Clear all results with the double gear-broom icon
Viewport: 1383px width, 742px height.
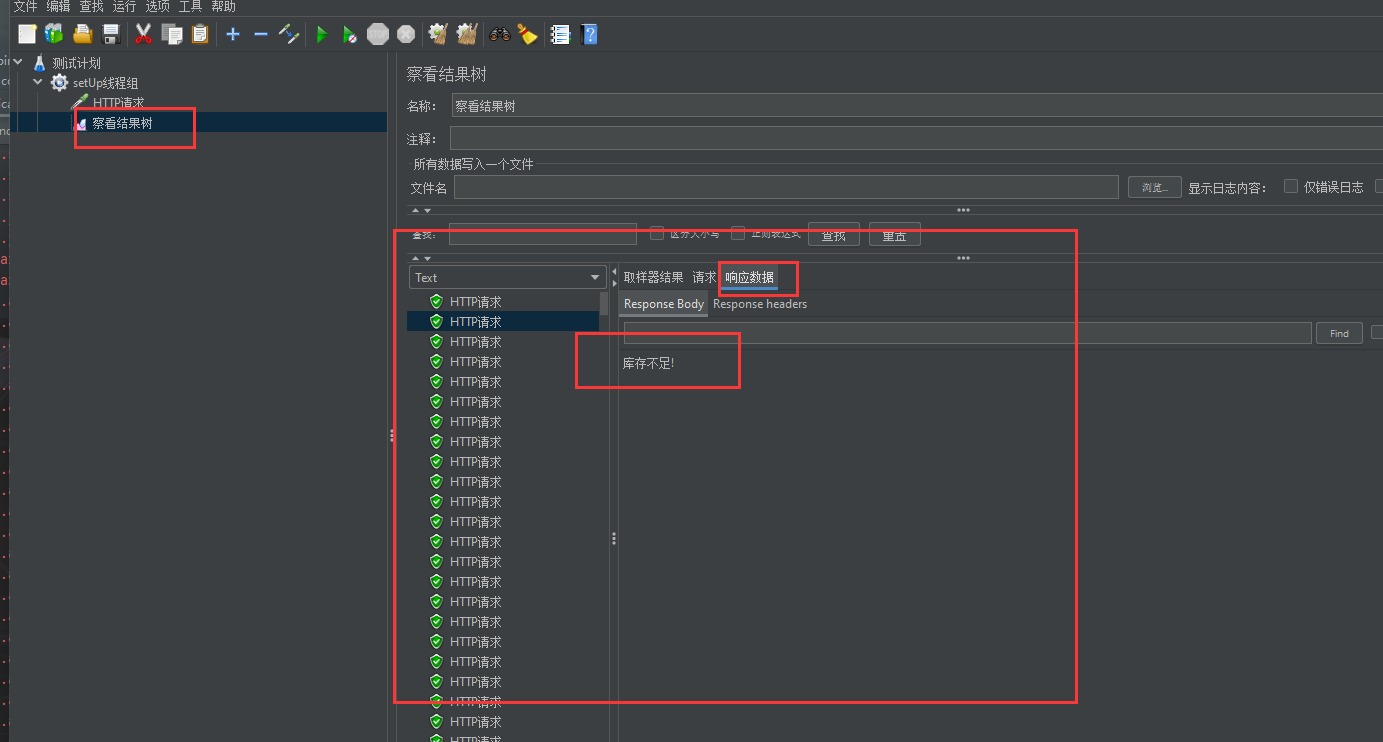pyautogui.click(x=467, y=35)
